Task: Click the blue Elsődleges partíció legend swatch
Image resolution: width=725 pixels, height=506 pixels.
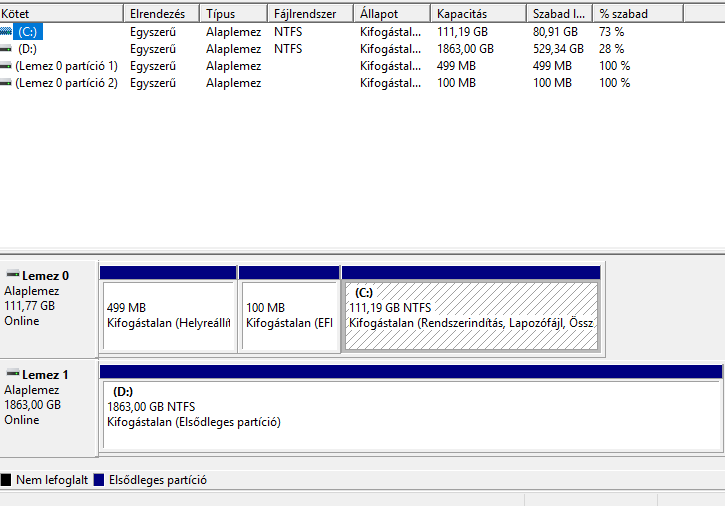Action: click(99, 480)
